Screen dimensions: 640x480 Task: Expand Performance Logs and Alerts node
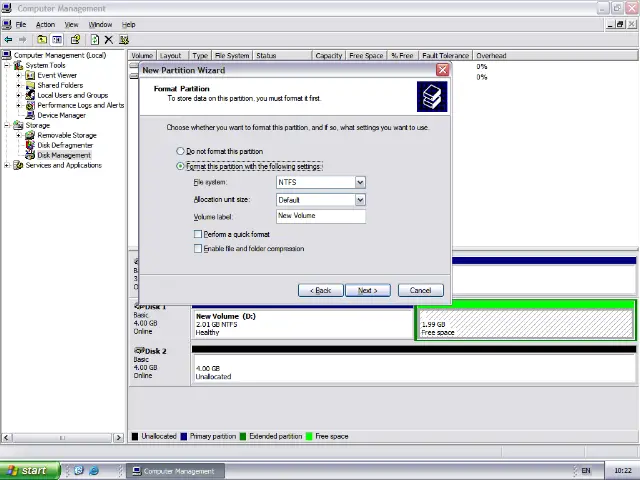(x=18, y=105)
